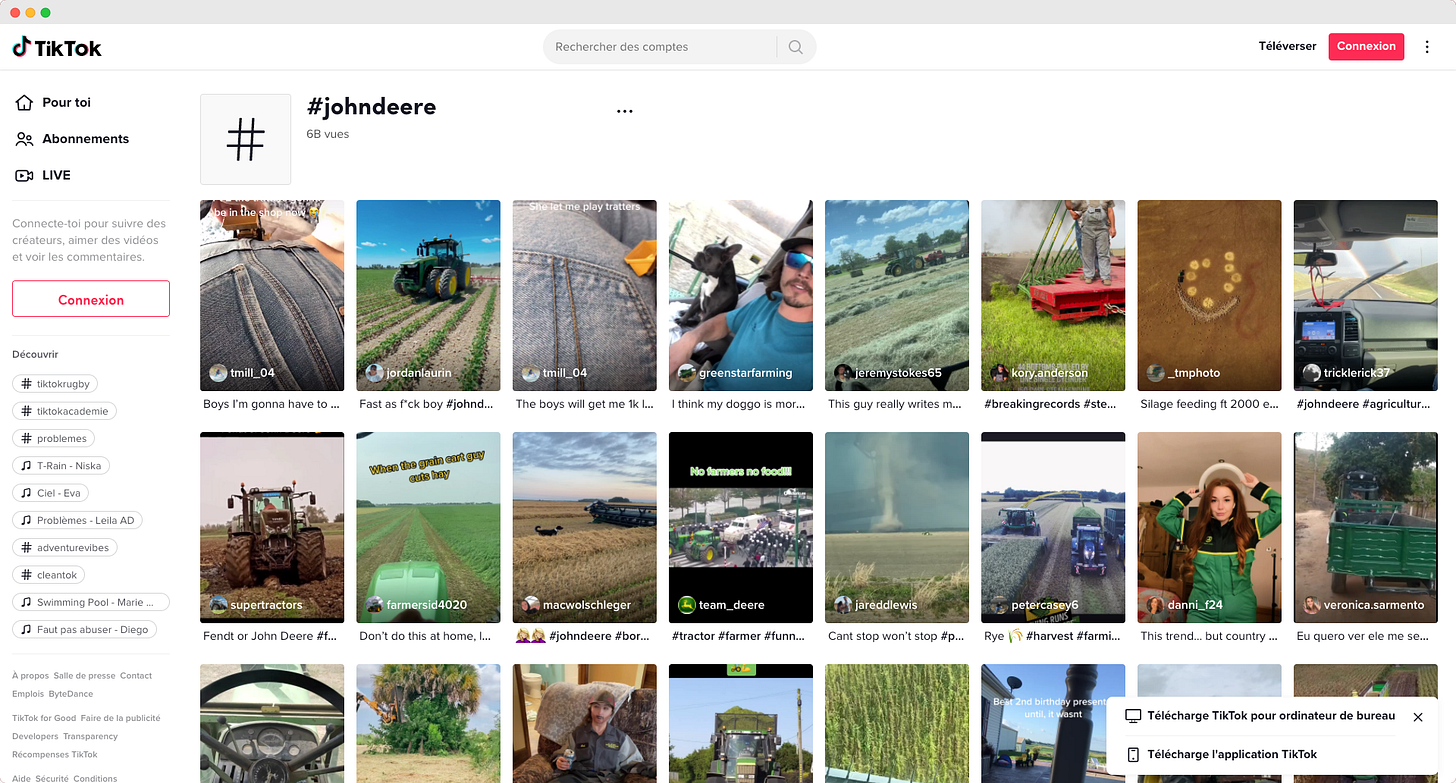Open the Ciel - Eva sound chip
This screenshot has height=783, width=1456.
(x=51, y=493)
